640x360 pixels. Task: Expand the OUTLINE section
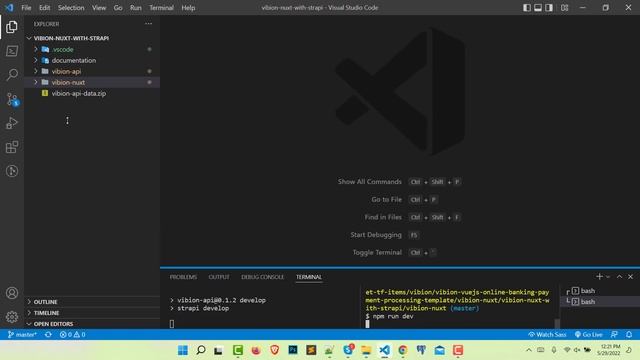click(x=92, y=302)
